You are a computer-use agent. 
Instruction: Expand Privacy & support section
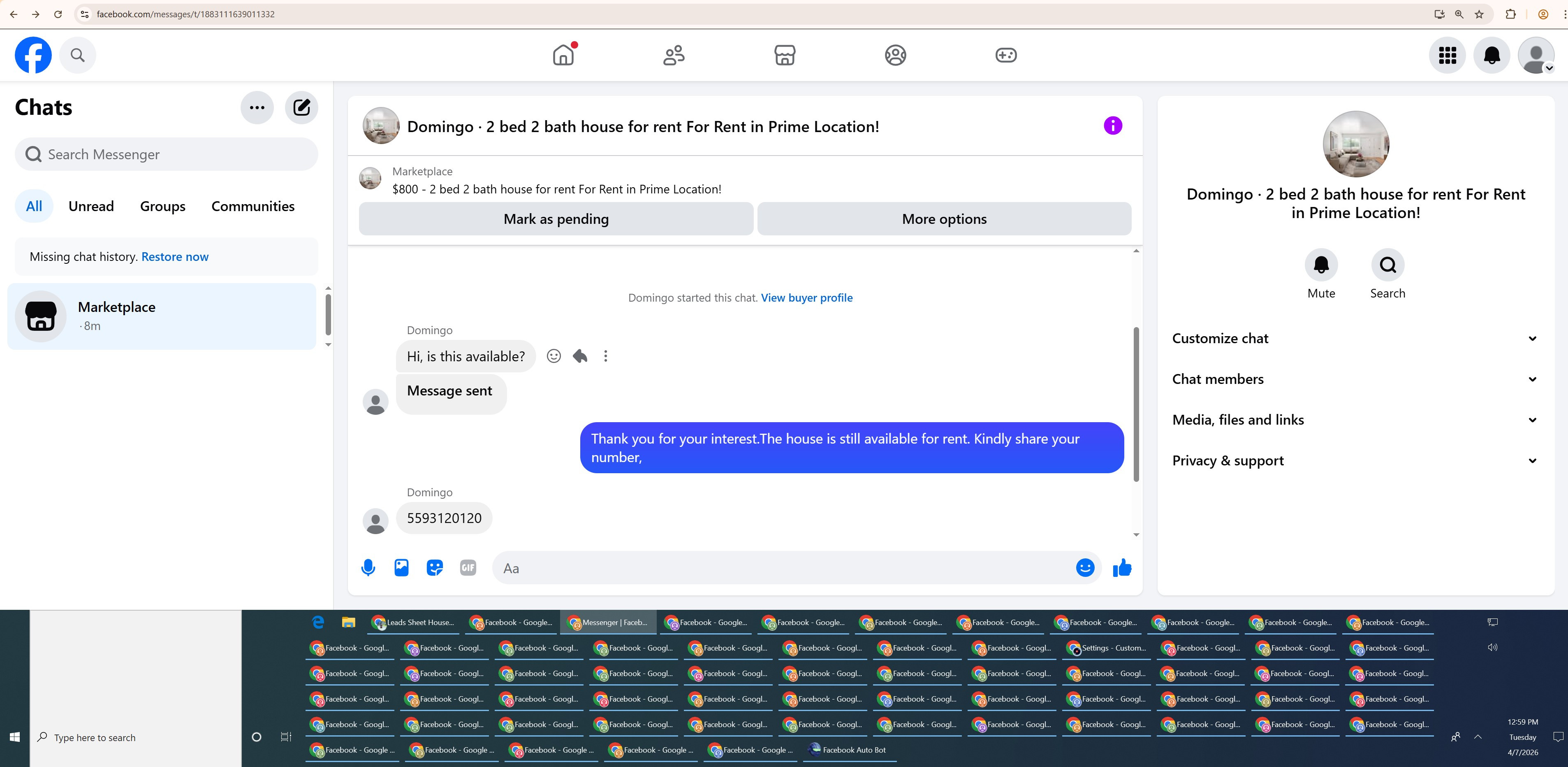(1355, 460)
